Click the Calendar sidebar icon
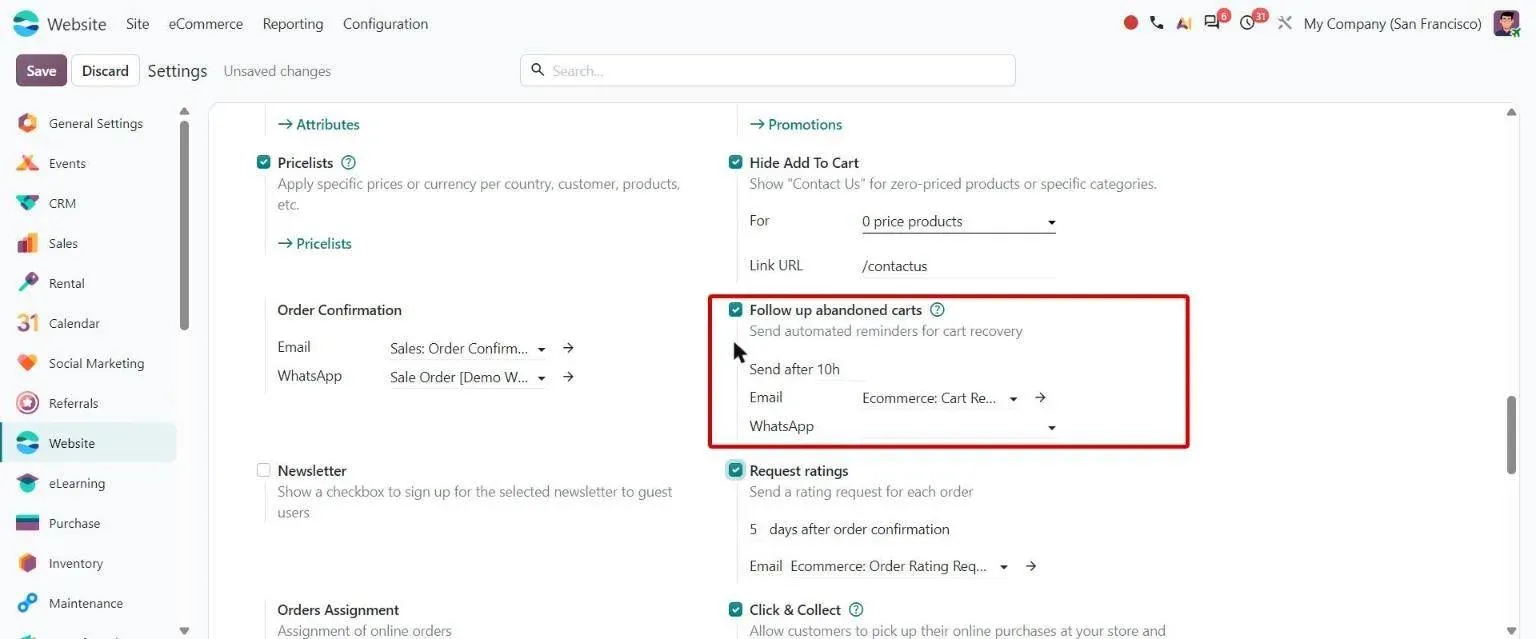The image size is (1536, 639). [28, 323]
